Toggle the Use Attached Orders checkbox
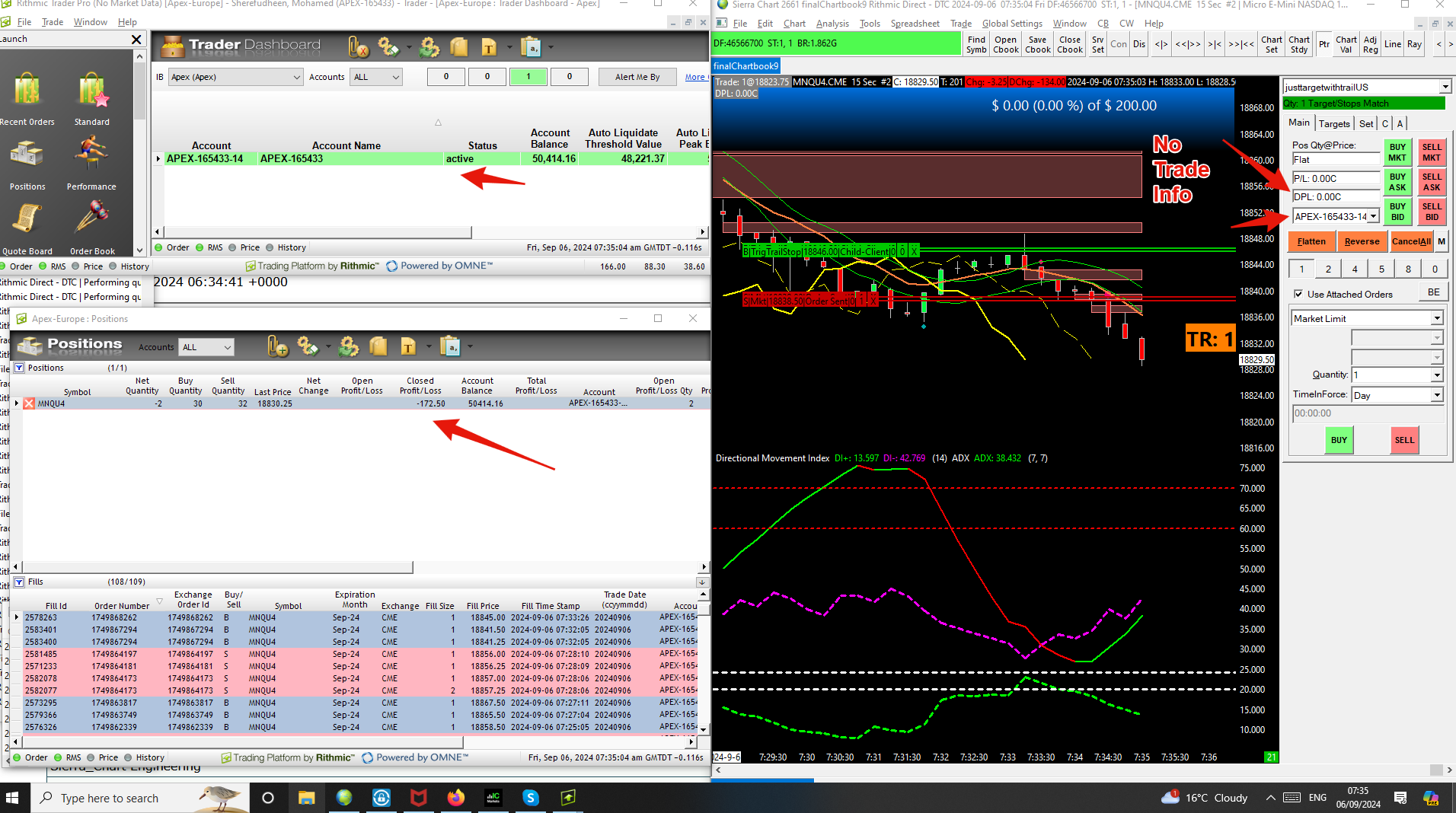This screenshot has width=1456, height=813. pos(1298,294)
